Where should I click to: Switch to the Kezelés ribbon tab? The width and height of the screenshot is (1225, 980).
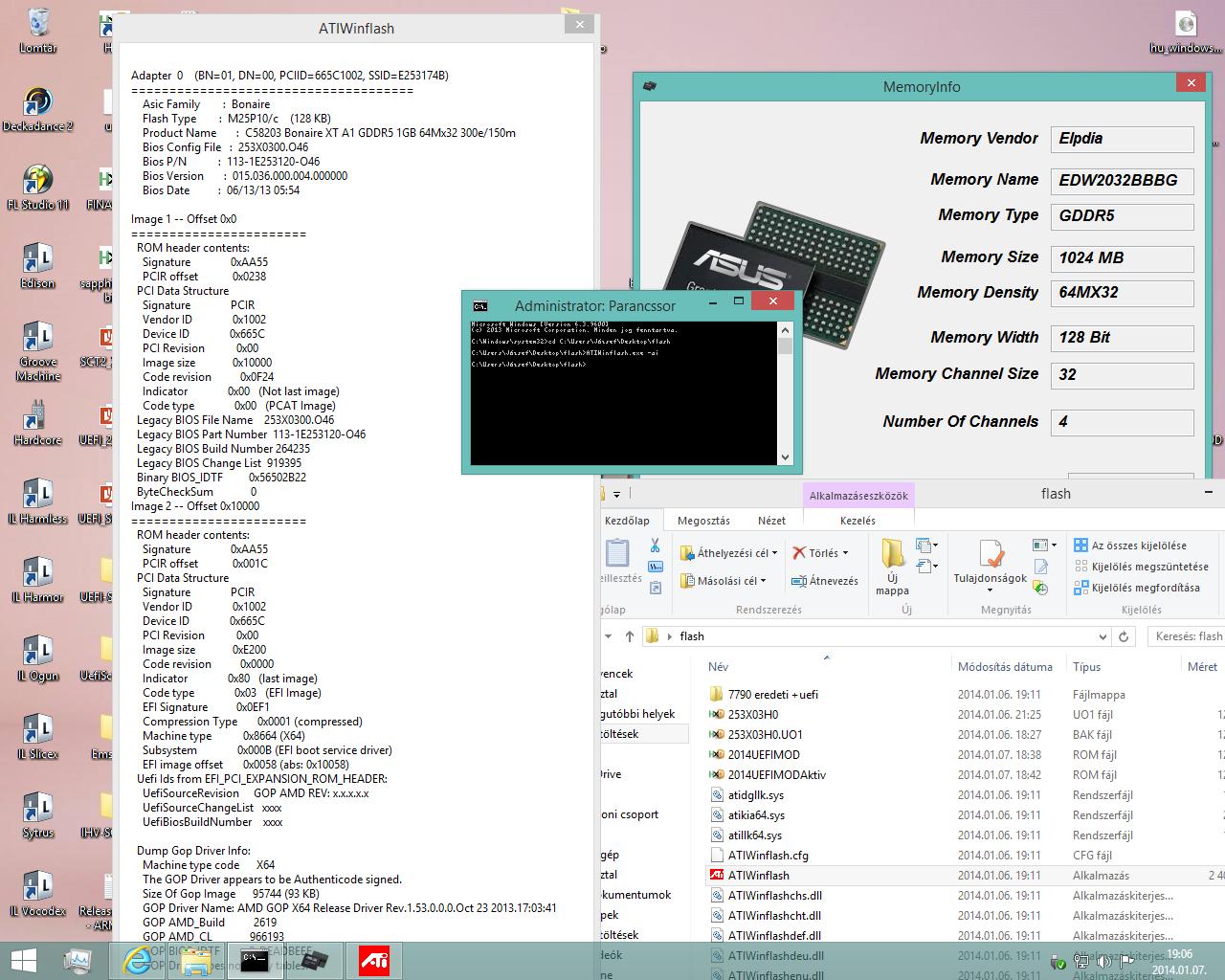(857, 521)
